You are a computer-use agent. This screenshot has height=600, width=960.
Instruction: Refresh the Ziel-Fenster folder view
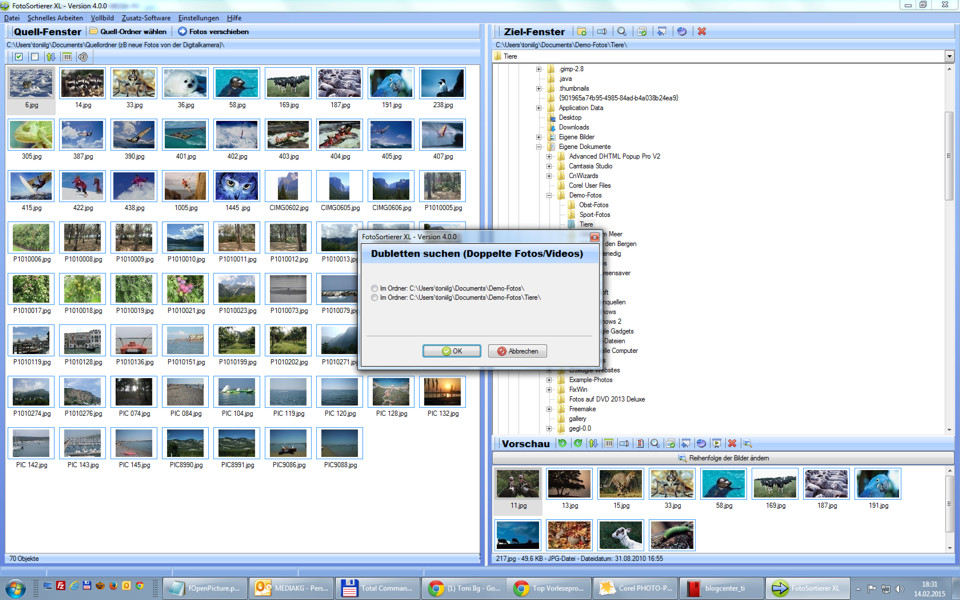click(684, 31)
